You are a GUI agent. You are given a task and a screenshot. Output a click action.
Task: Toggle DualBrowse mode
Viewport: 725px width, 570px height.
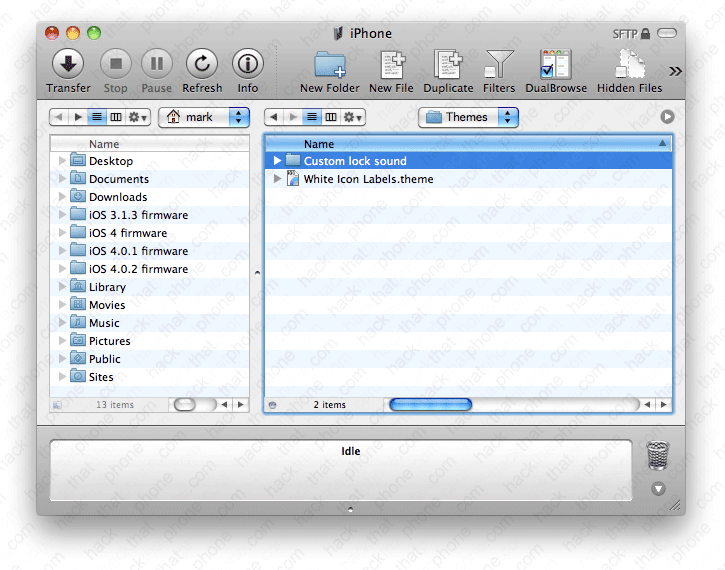[554, 65]
